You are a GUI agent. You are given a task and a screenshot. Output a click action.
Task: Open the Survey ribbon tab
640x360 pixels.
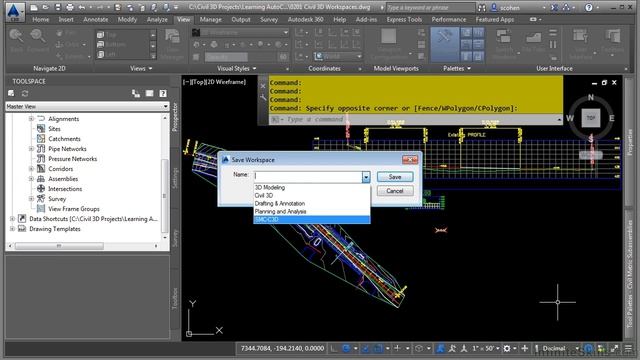click(269, 20)
